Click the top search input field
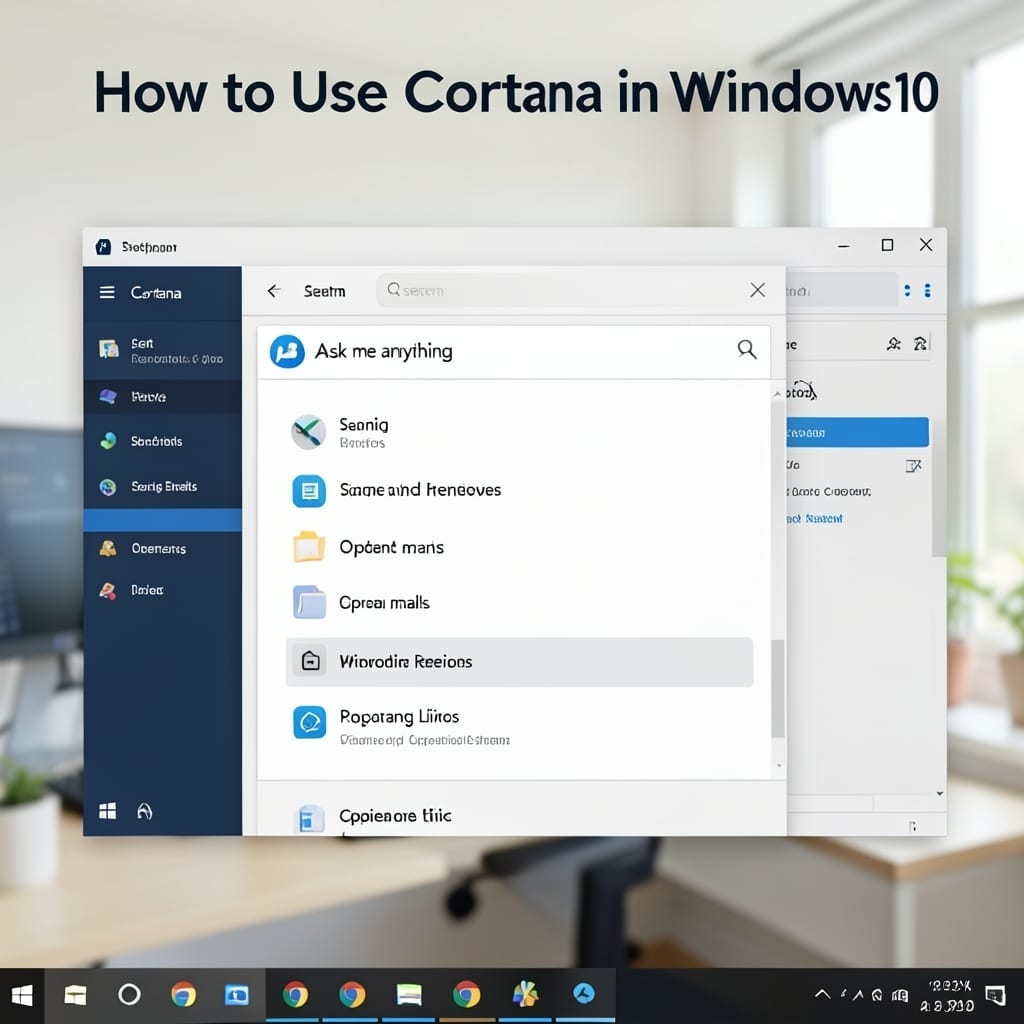Image resolution: width=1024 pixels, height=1024 pixels. click(562, 290)
